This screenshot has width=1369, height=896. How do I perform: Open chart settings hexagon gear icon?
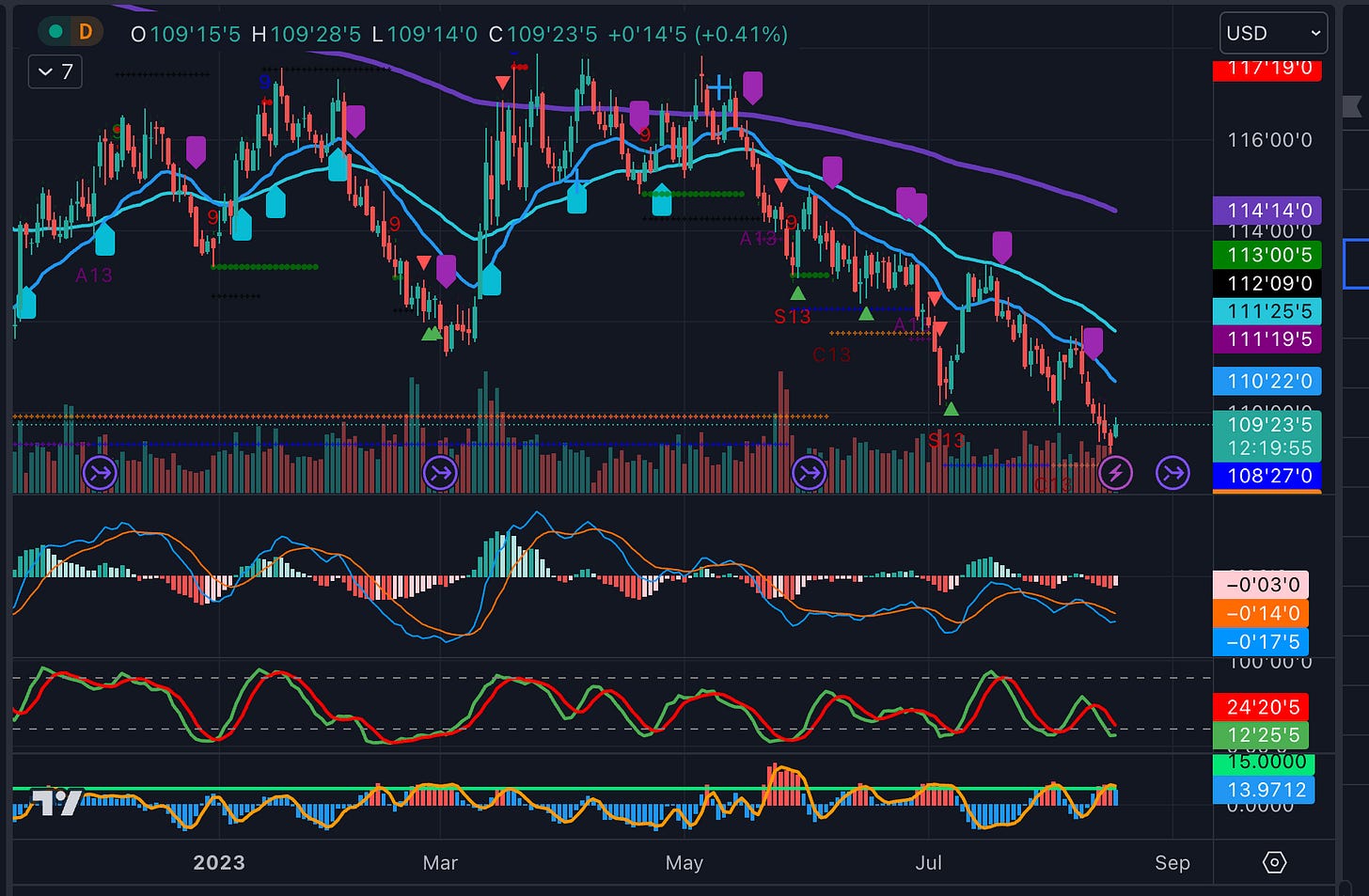(1274, 862)
